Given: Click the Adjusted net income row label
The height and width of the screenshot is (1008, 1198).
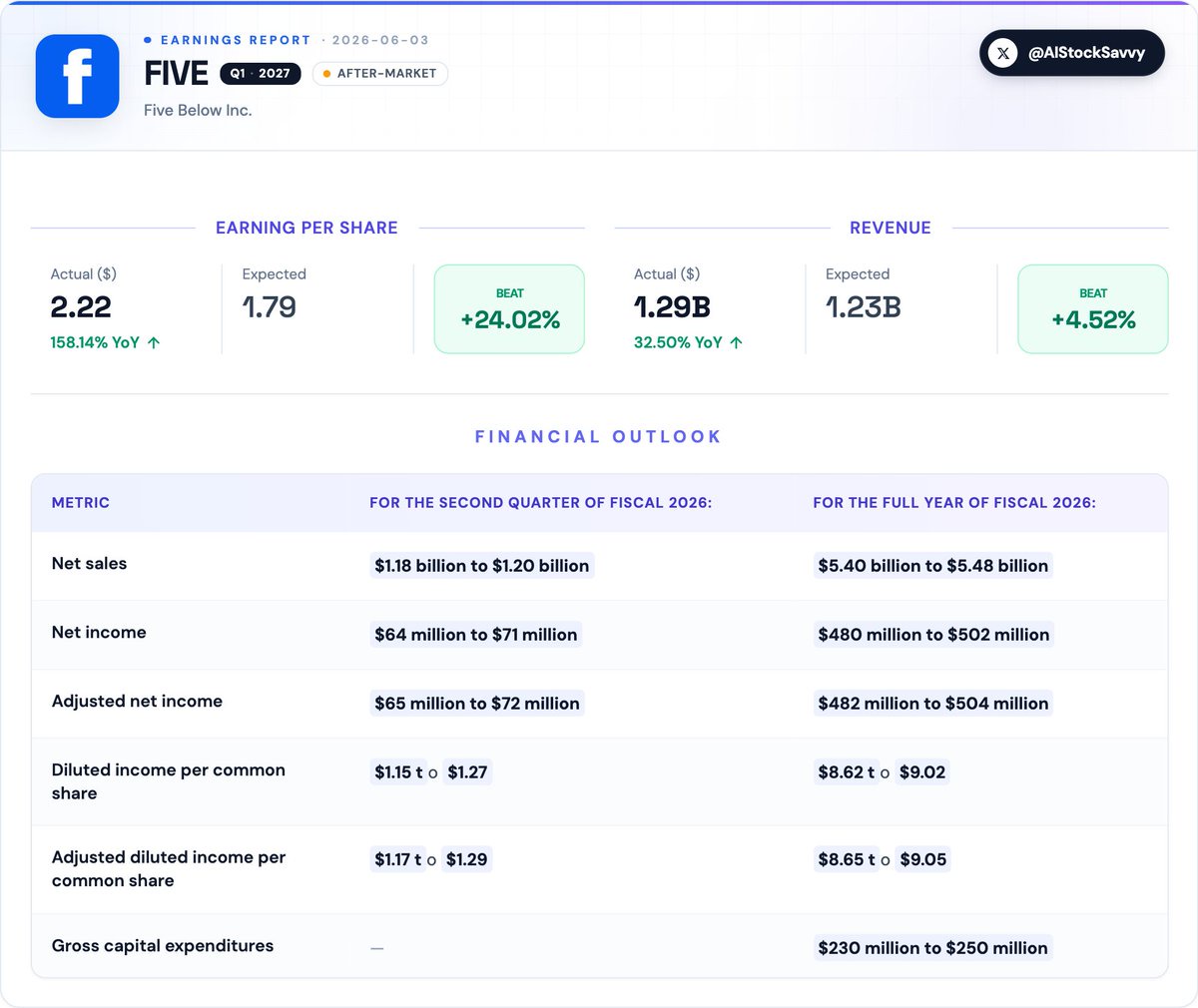Looking at the screenshot, I should (x=137, y=702).
